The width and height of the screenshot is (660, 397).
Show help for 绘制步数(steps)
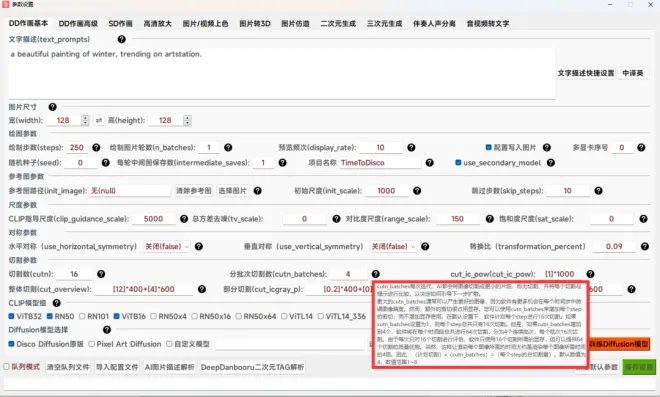pos(96,147)
